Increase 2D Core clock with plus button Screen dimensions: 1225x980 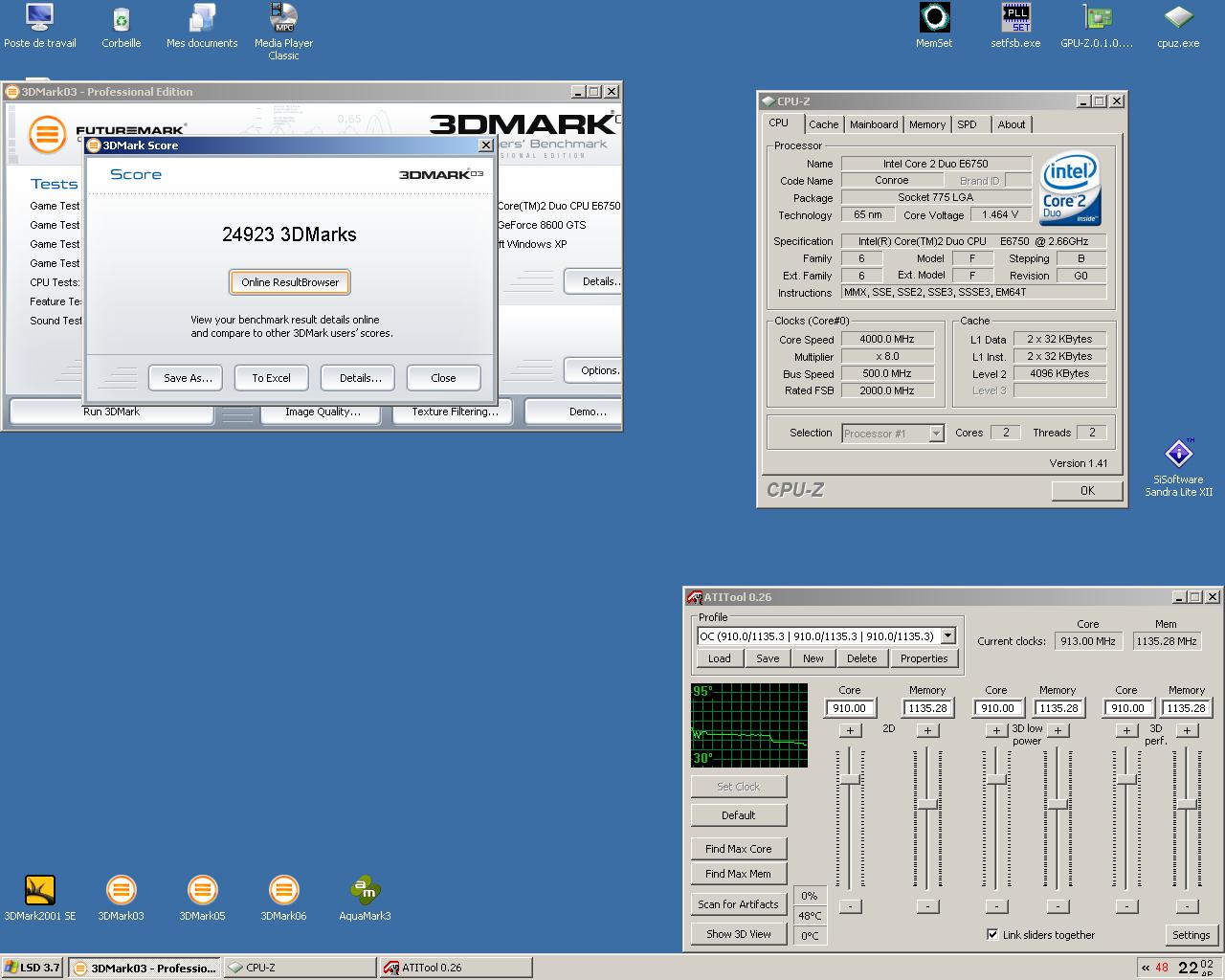[850, 730]
